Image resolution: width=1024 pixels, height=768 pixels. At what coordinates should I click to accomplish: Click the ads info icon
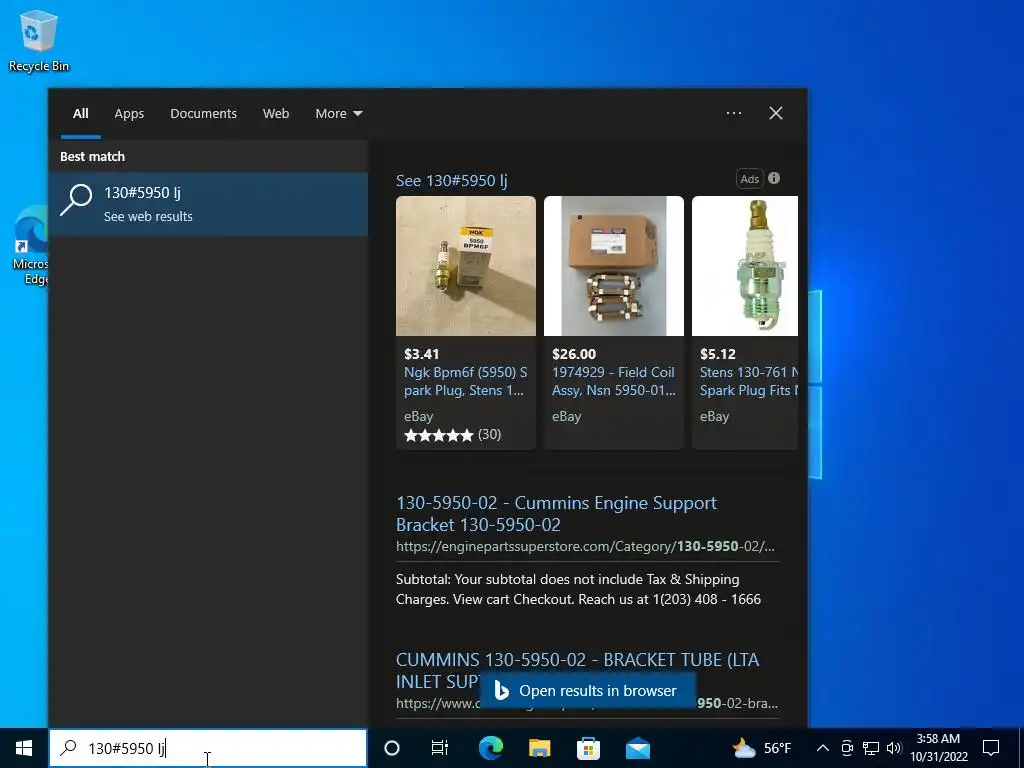pyautogui.click(x=774, y=178)
